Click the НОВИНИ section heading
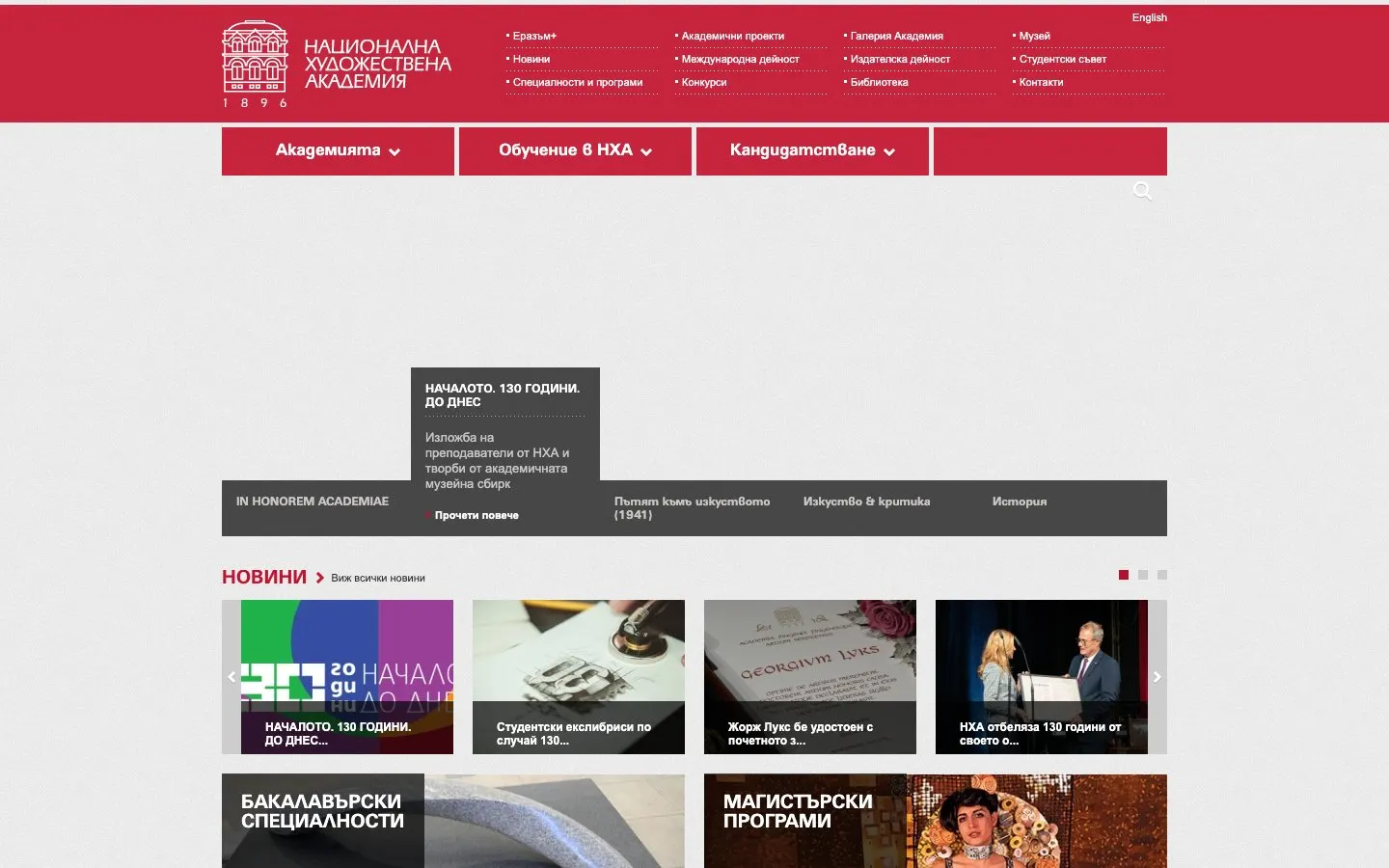 [264, 577]
